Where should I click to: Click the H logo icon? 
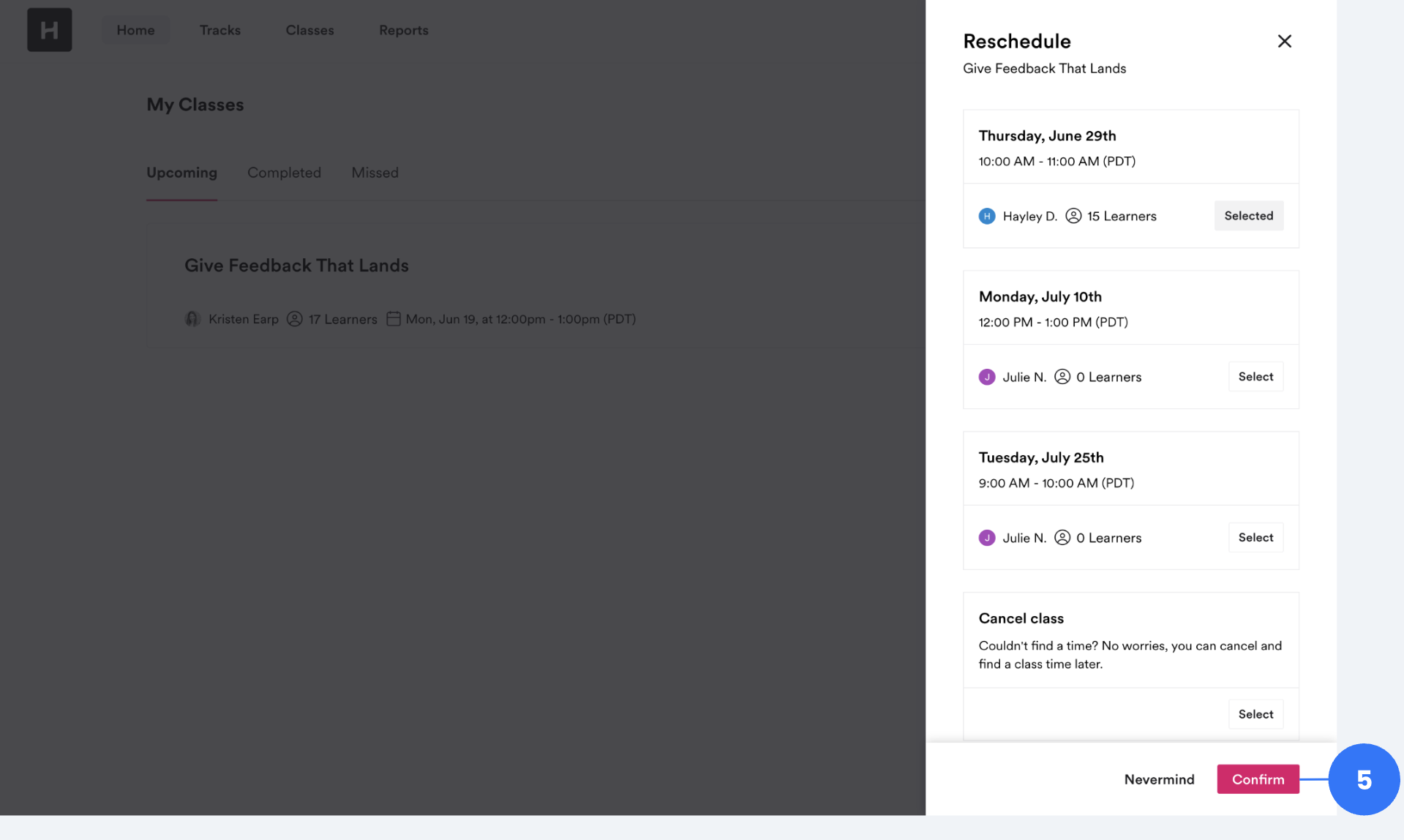click(x=49, y=30)
